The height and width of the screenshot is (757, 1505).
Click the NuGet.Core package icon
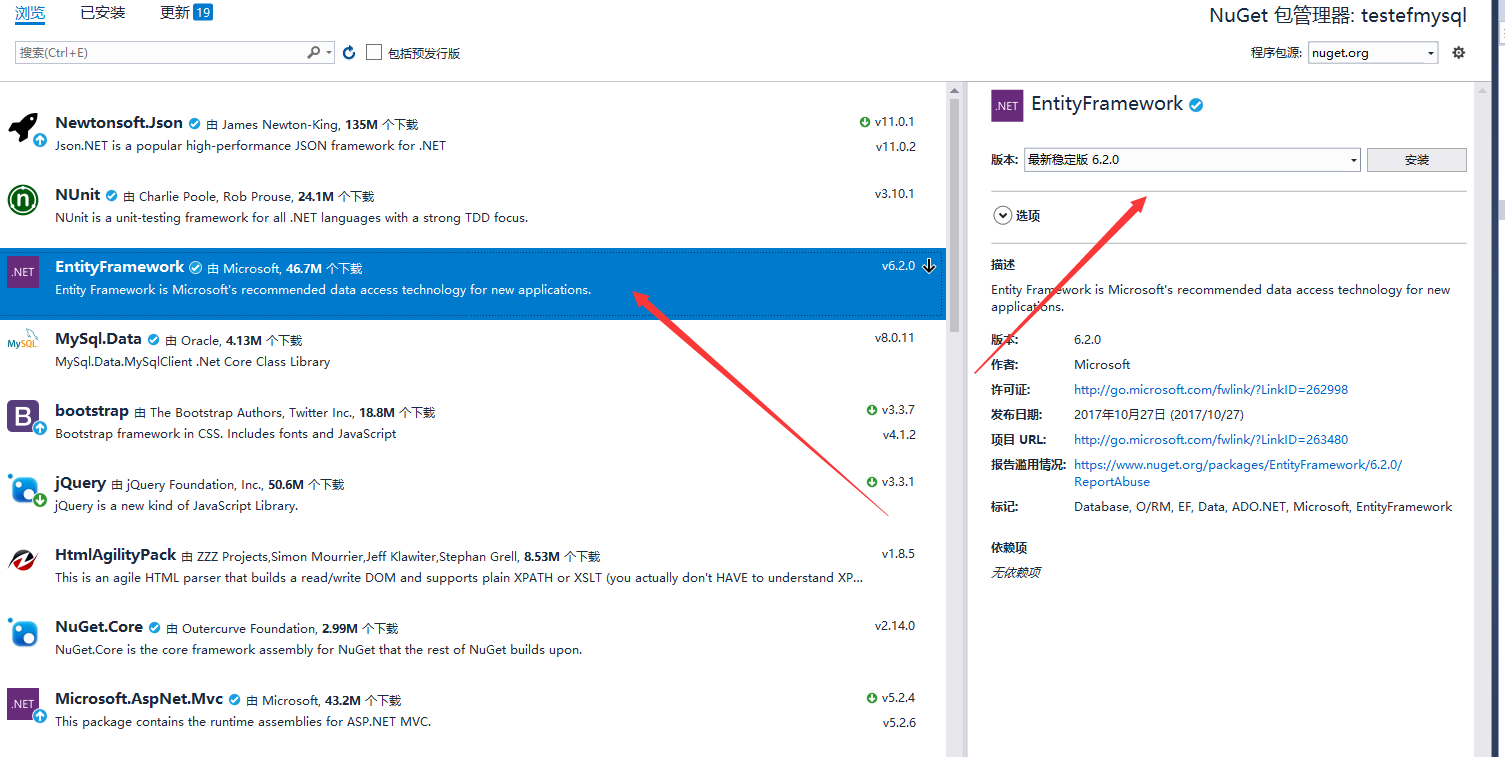click(x=23, y=632)
